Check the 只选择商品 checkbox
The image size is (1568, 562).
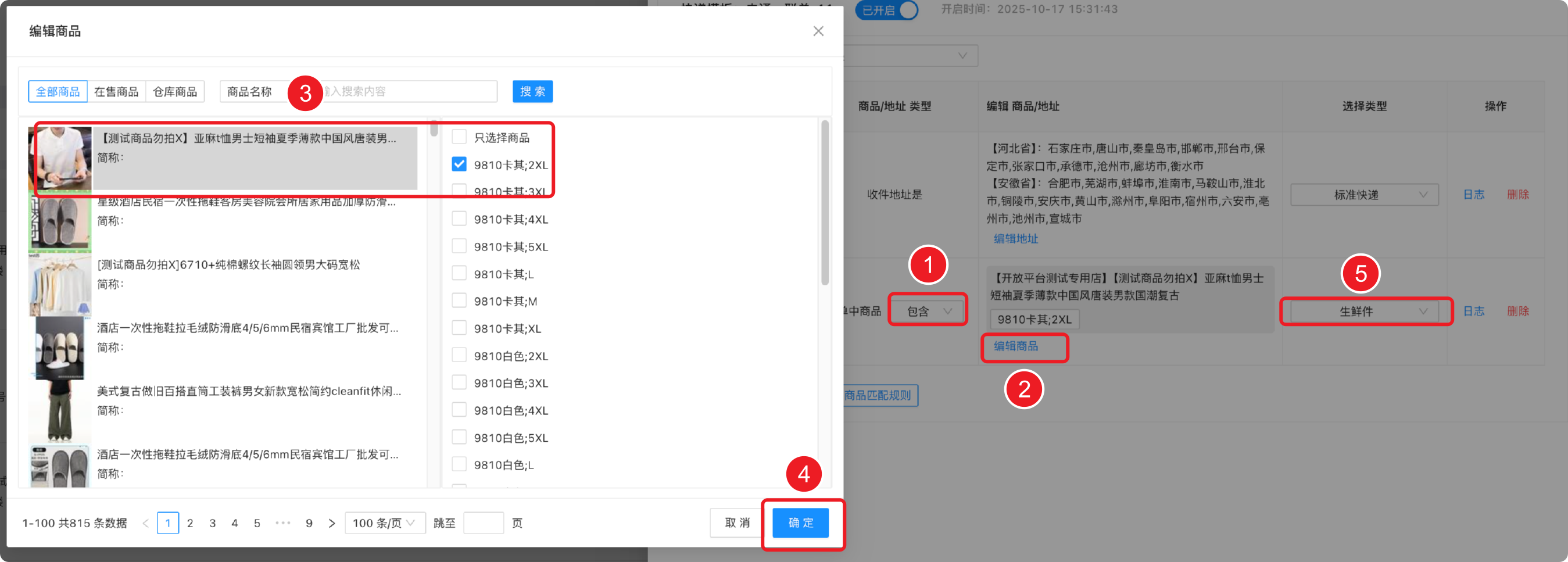[459, 137]
